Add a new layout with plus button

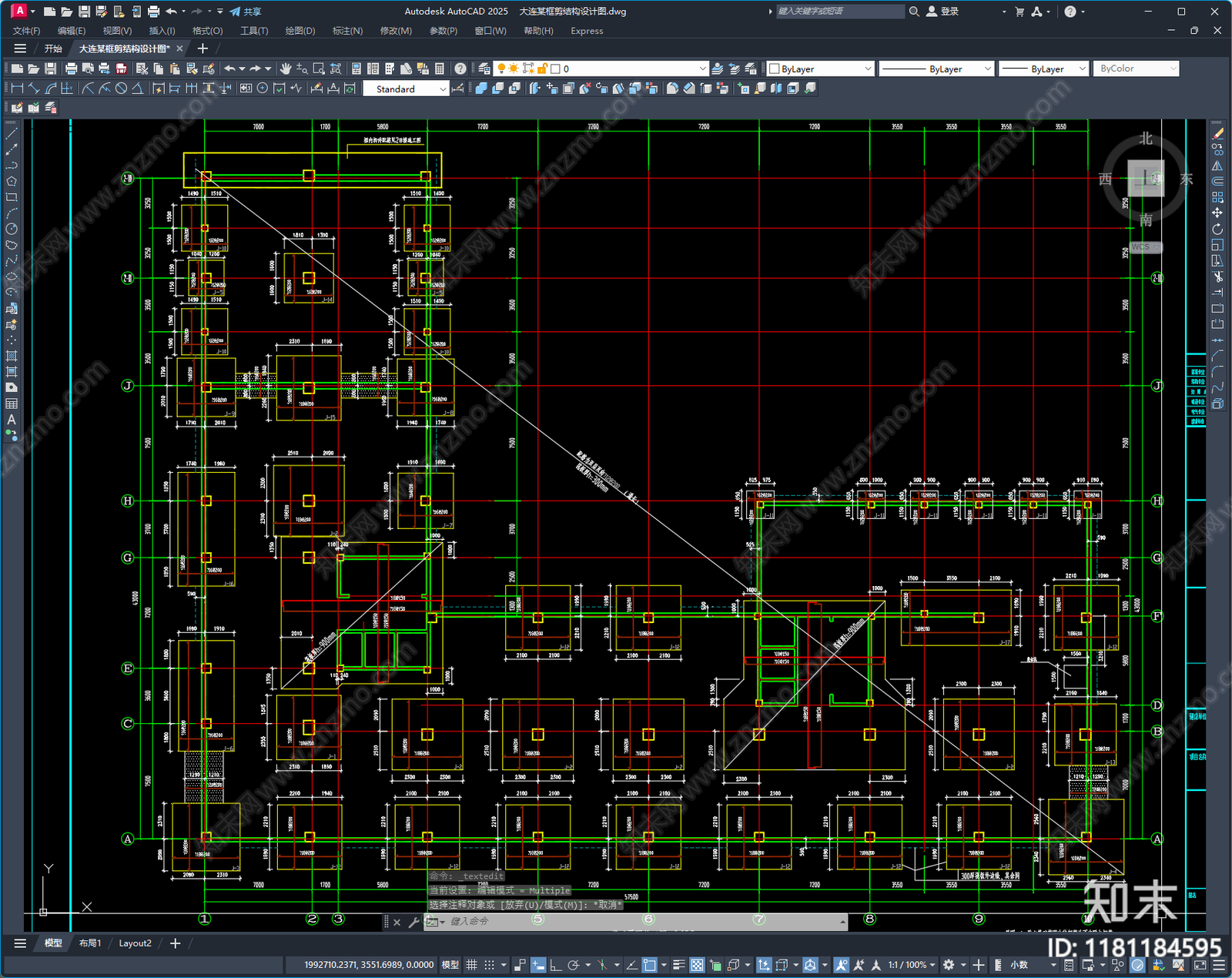[175, 943]
